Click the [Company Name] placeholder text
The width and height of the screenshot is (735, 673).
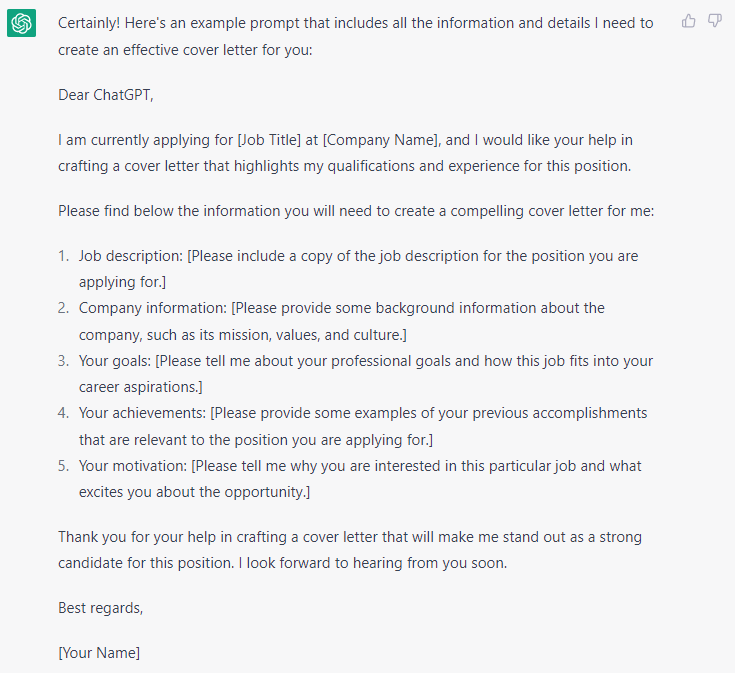point(380,140)
